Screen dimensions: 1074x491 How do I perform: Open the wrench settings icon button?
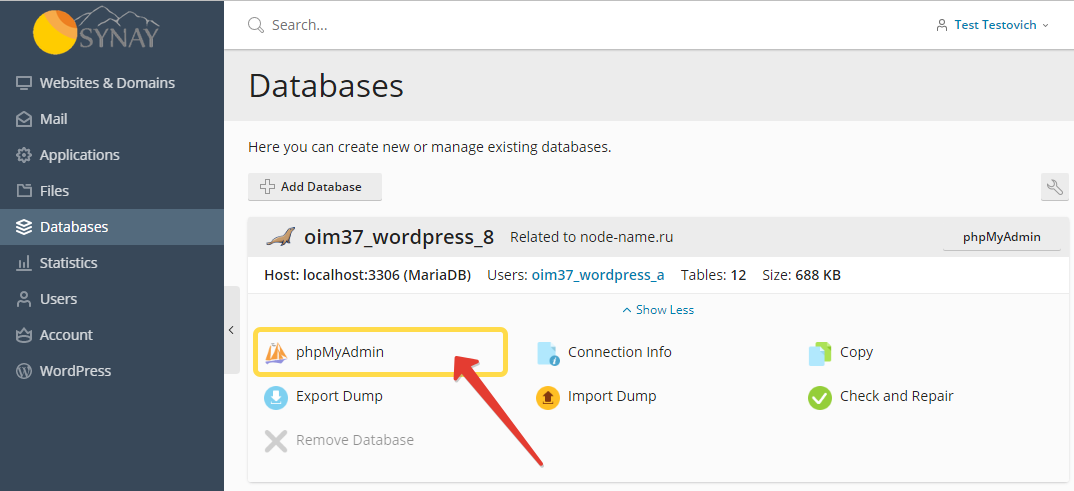[1055, 187]
